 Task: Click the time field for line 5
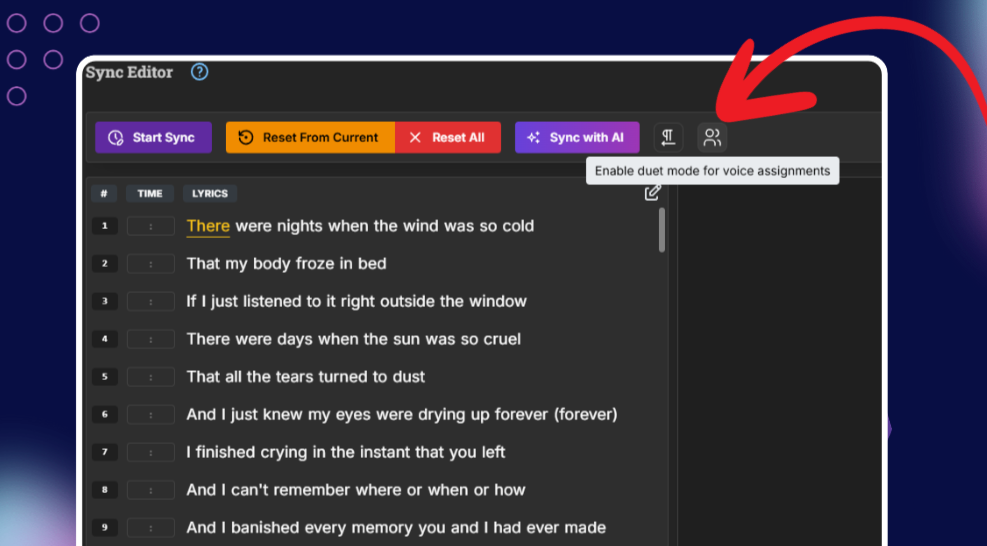(151, 377)
